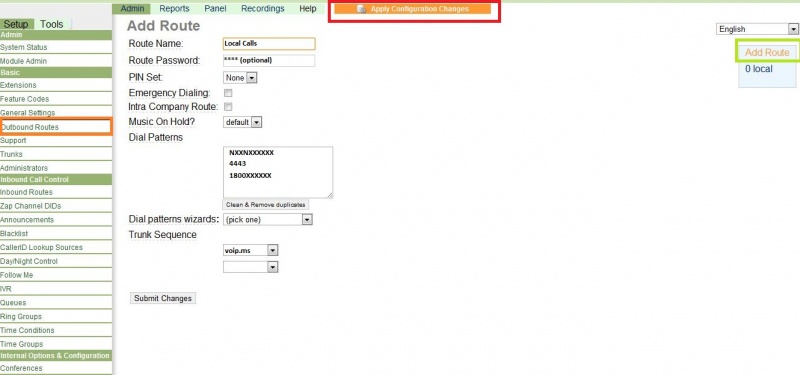The image size is (800, 375).
Task: Open the empty second trunk dropdown
Action: pyautogui.click(x=251, y=267)
